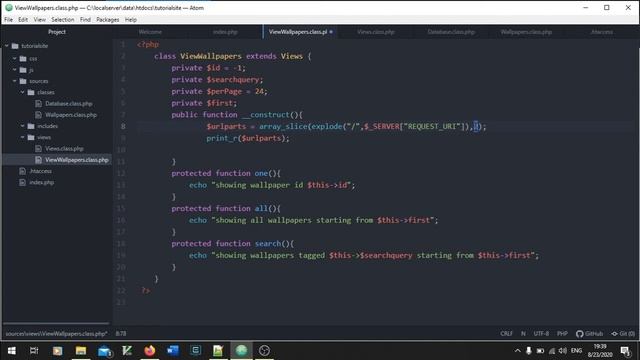Viewport: 640px width, 360px height.
Task: Click the project tree horizontal scrollbar
Action: tap(56, 324)
